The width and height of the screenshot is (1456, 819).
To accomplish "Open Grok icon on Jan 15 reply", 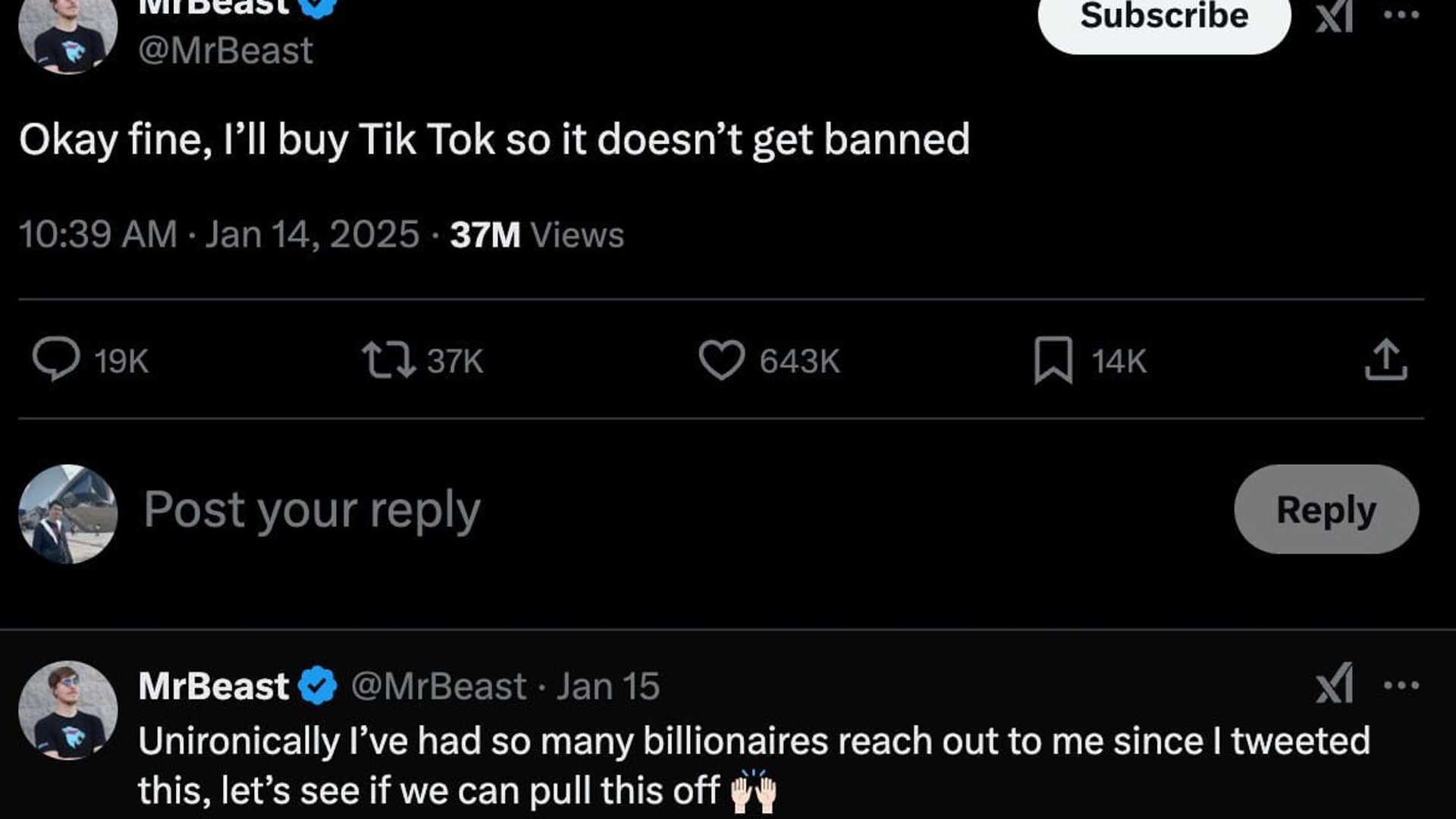I will click(1334, 684).
